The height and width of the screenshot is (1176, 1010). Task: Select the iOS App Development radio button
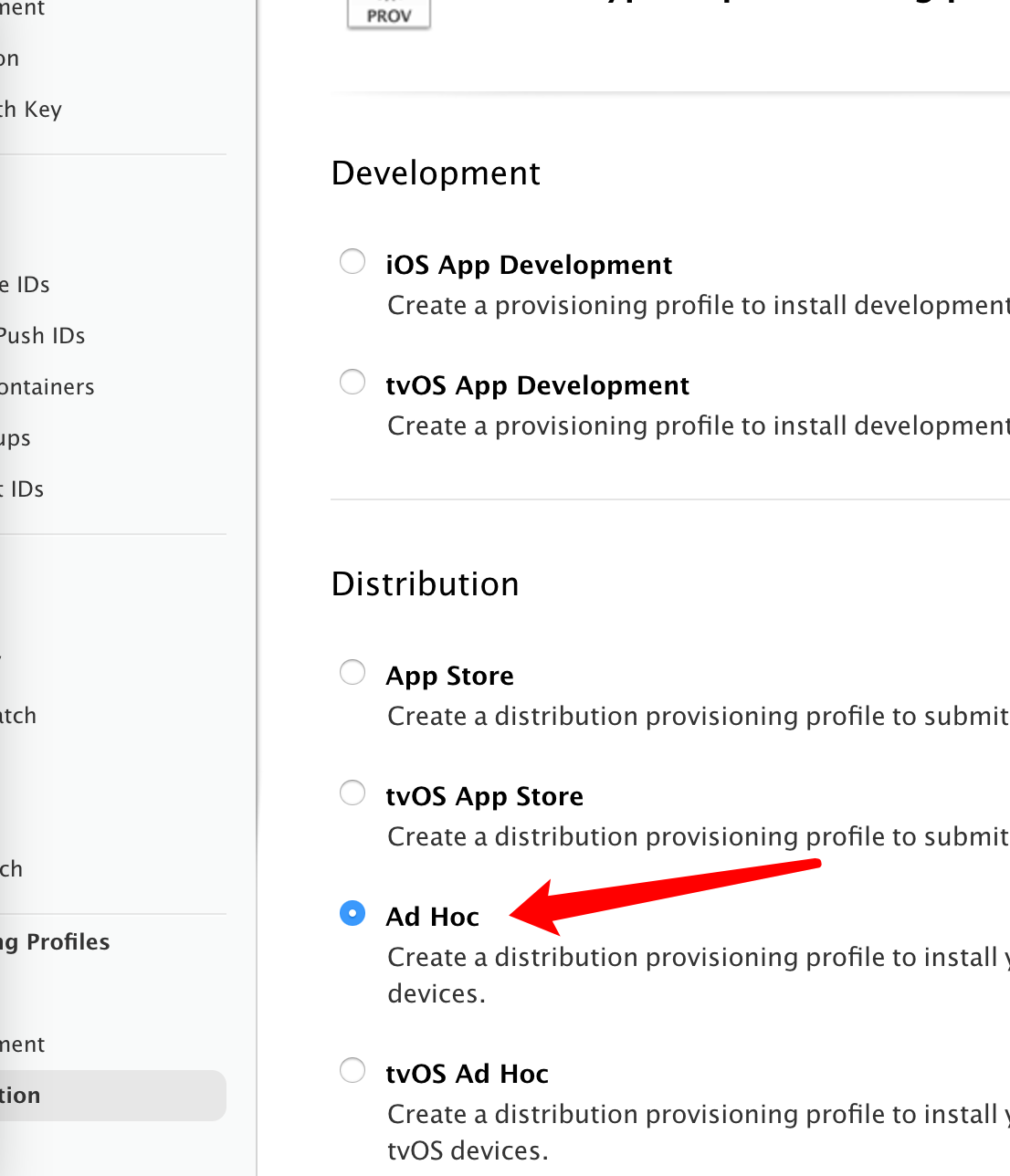point(352,262)
